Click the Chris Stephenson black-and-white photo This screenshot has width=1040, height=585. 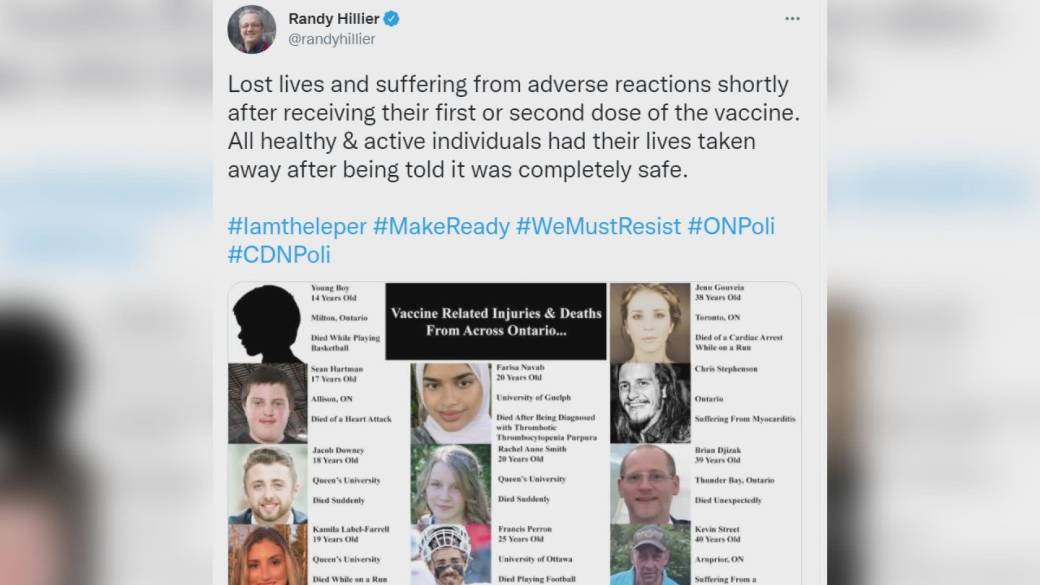[x=650, y=403]
